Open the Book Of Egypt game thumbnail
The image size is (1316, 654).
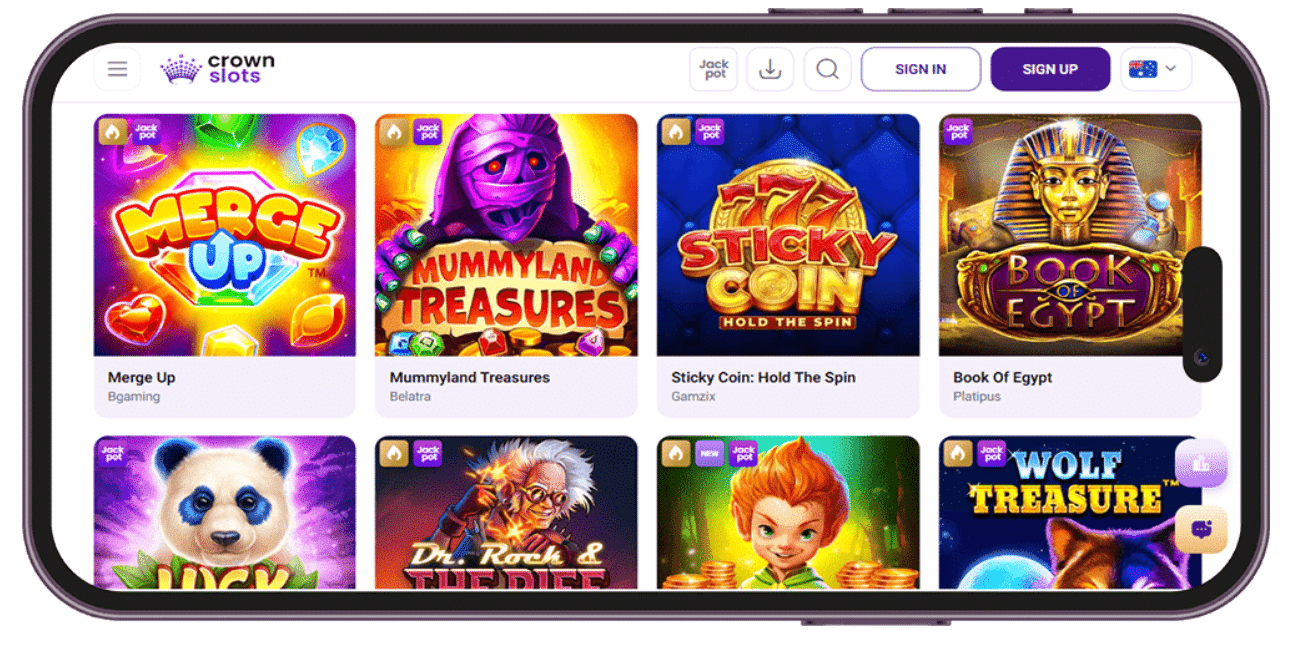coord(1070,235)
